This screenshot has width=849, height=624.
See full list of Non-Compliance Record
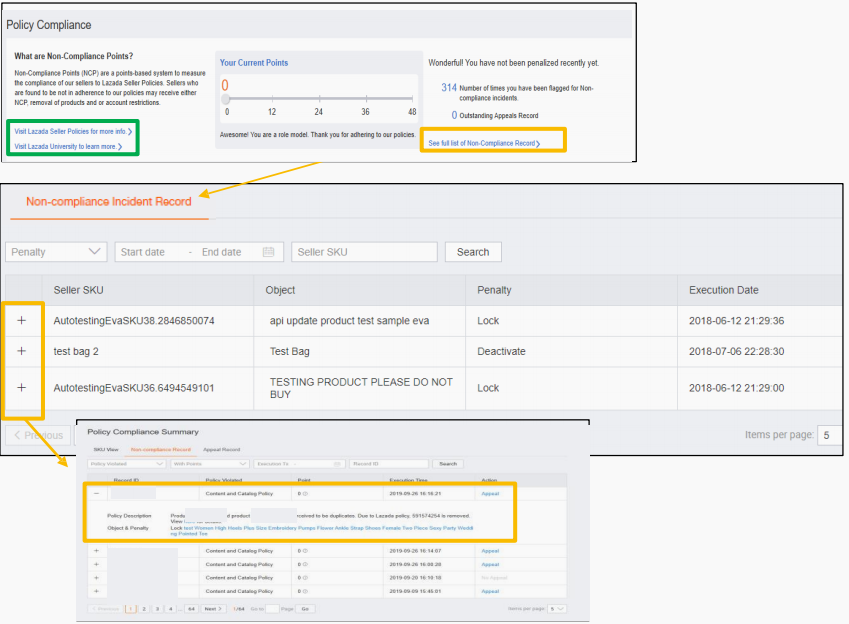coord(484,144)
